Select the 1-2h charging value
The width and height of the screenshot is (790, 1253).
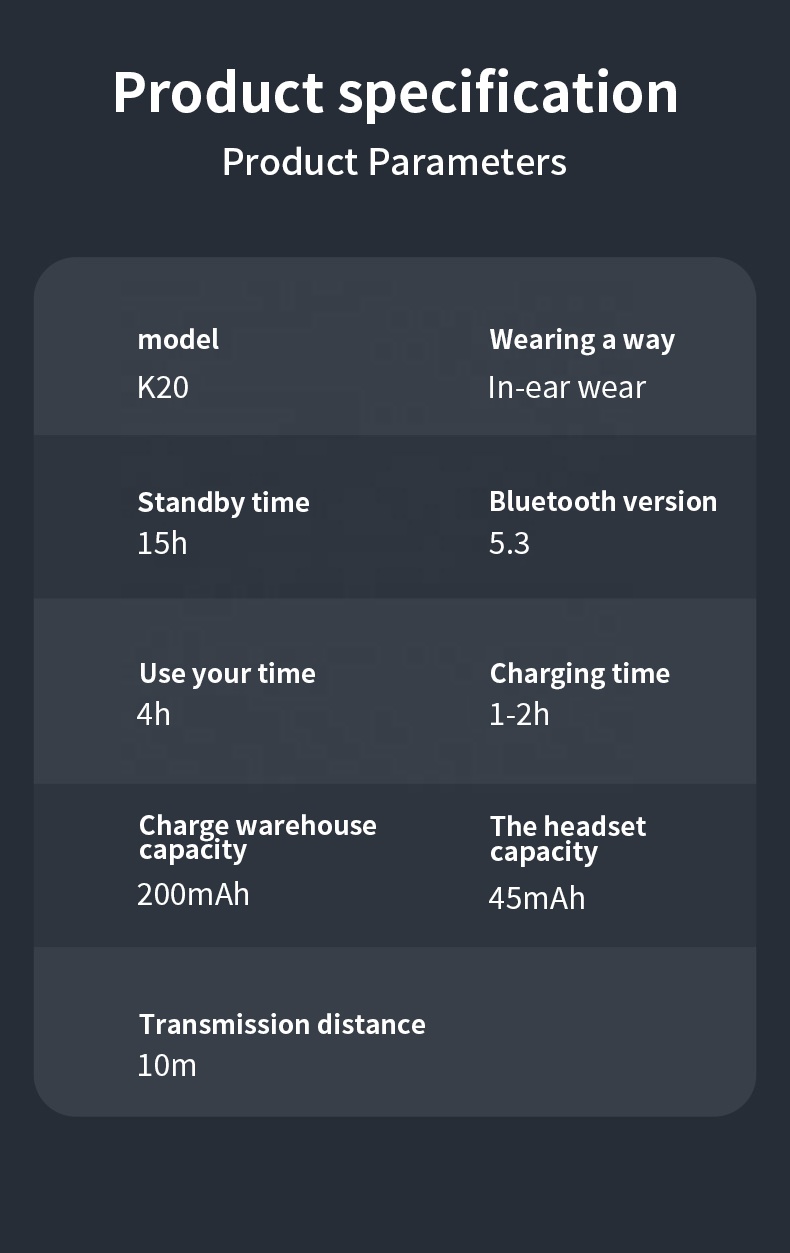[519, 714]
